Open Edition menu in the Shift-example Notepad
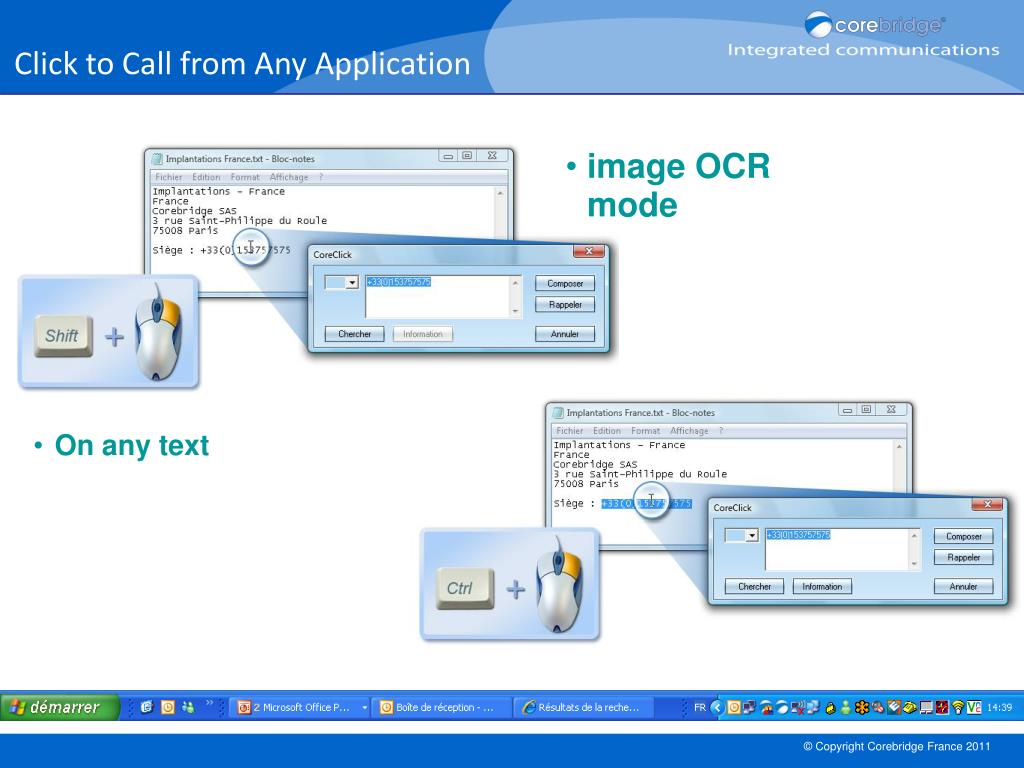 (206, 177)
